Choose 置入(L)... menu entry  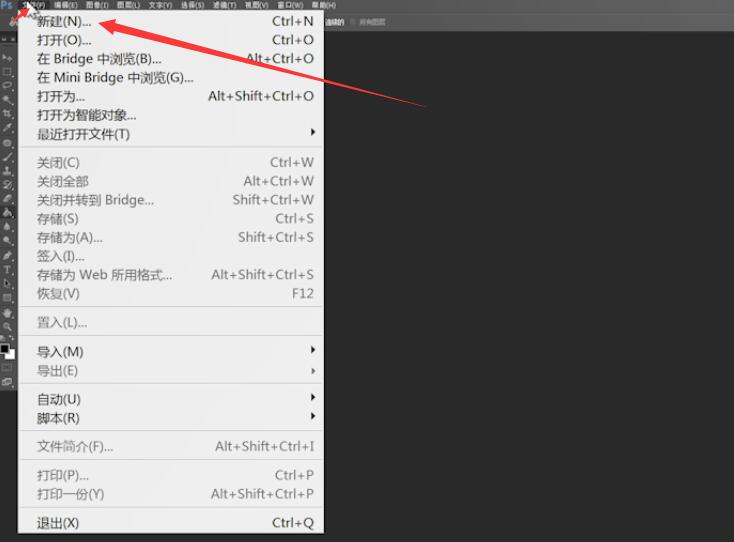[x=171, y=322]
